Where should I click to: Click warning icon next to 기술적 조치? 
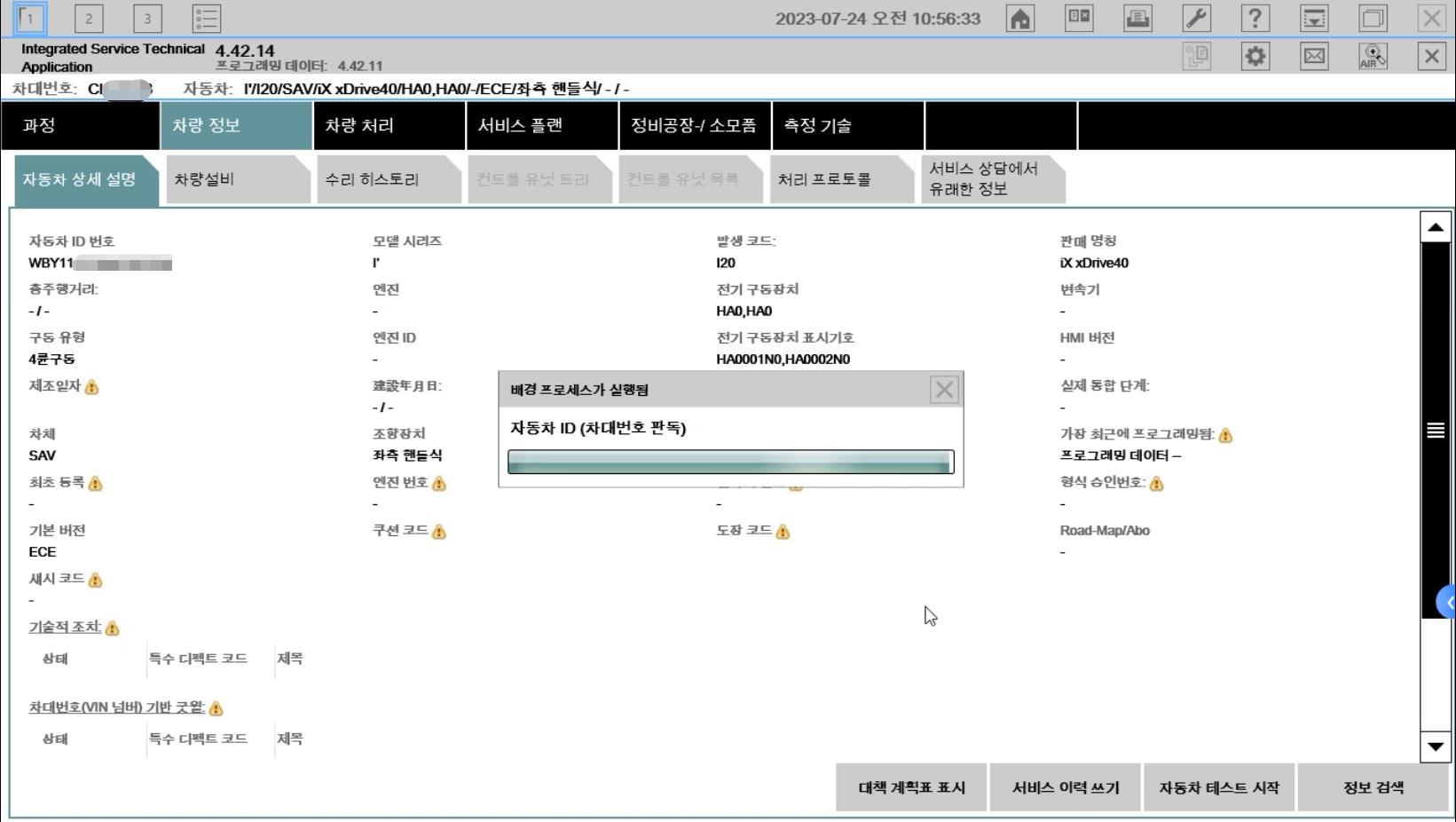112,628
